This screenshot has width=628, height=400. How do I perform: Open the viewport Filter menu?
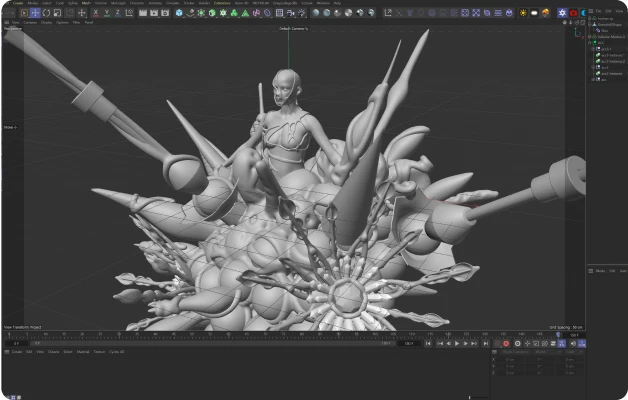pyautogui.click(x=76, y=22)
